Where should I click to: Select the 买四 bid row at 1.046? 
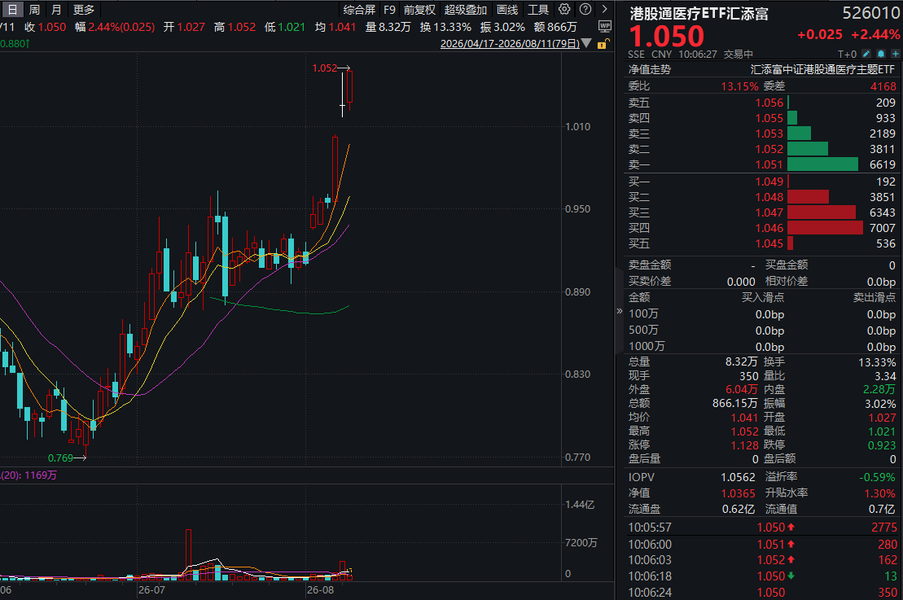(x=762, y=229)
